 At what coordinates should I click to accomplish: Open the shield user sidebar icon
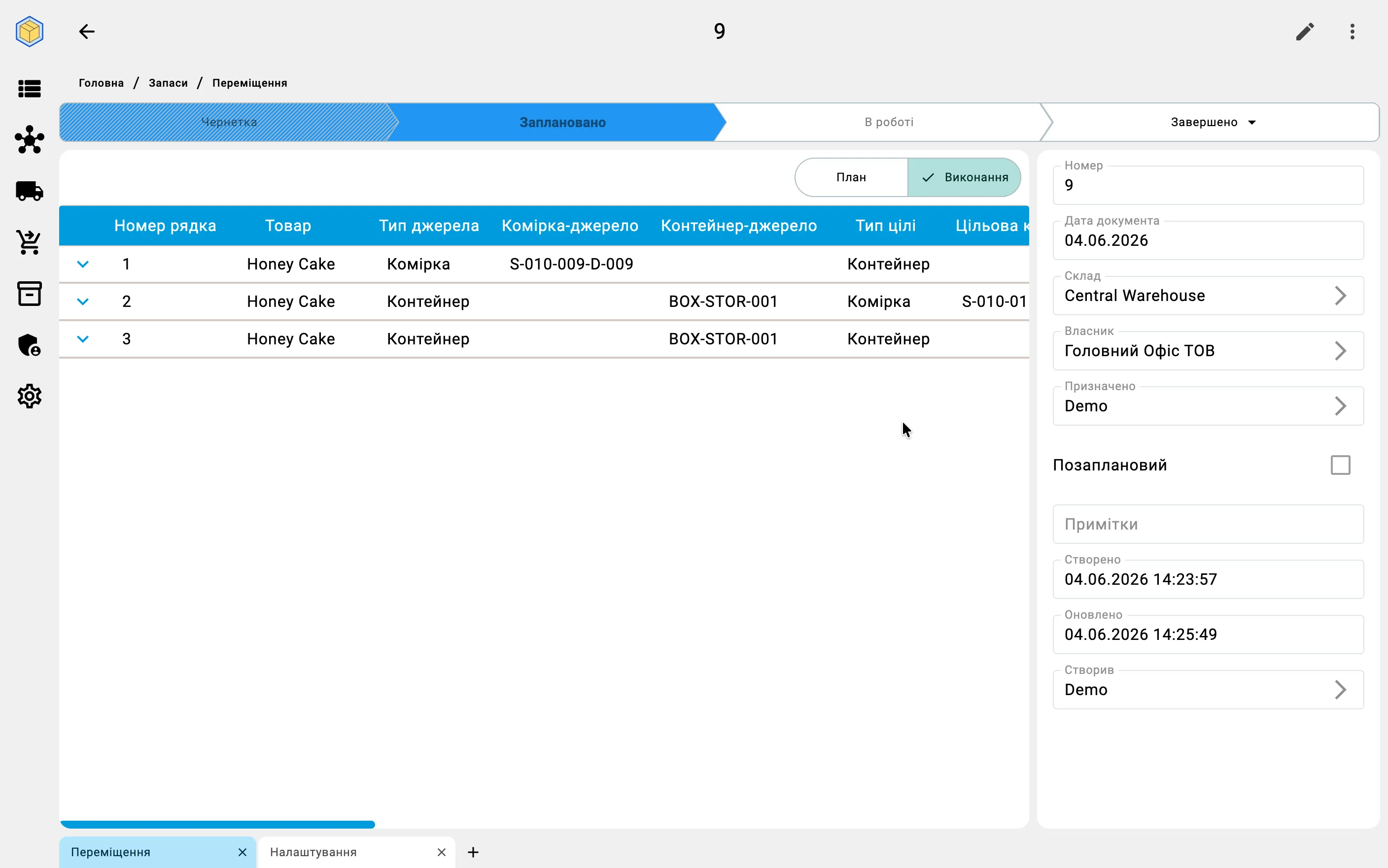pyautogui.click(x=29, y=345)
